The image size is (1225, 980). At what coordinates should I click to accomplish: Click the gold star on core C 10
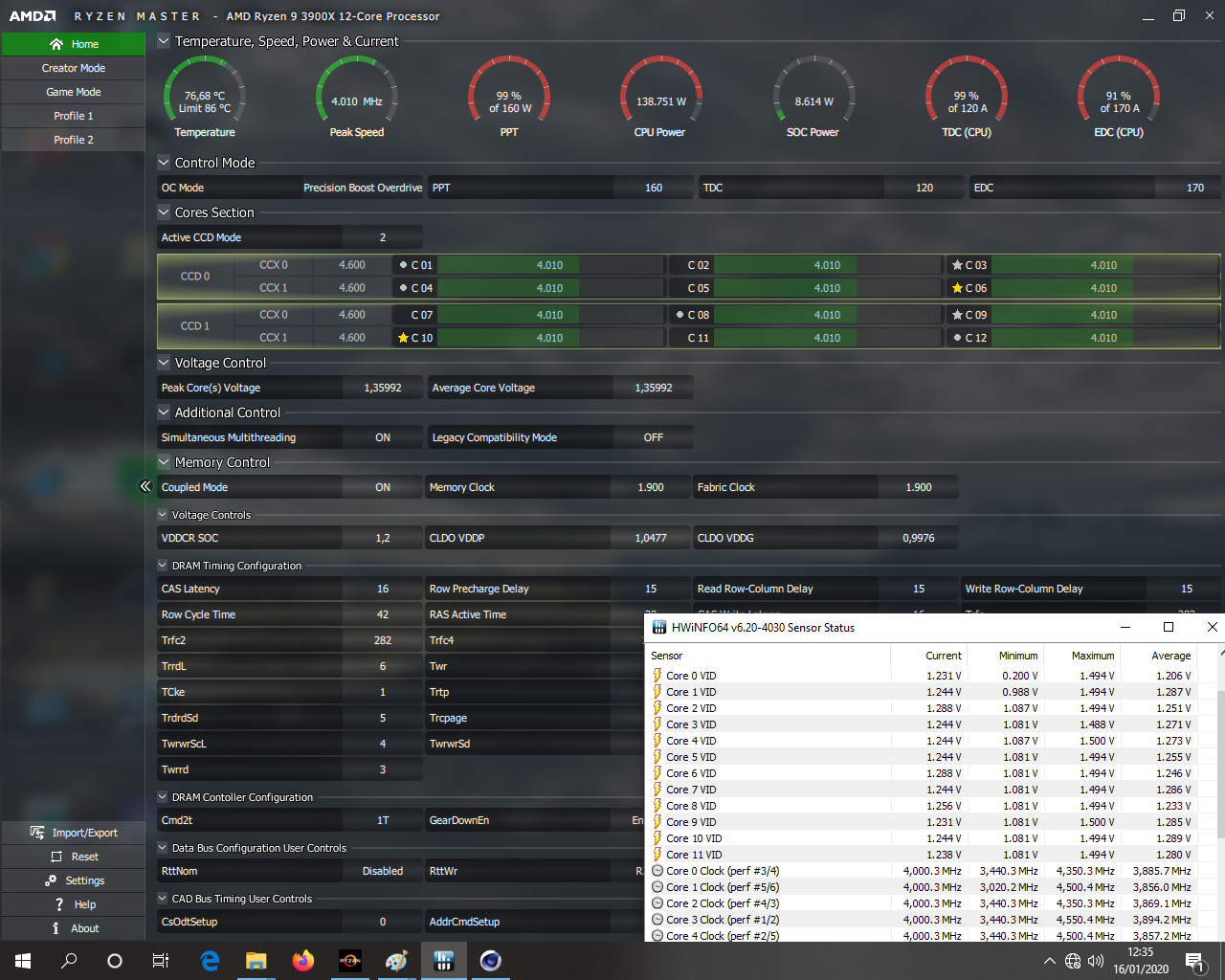click(403, 338)
